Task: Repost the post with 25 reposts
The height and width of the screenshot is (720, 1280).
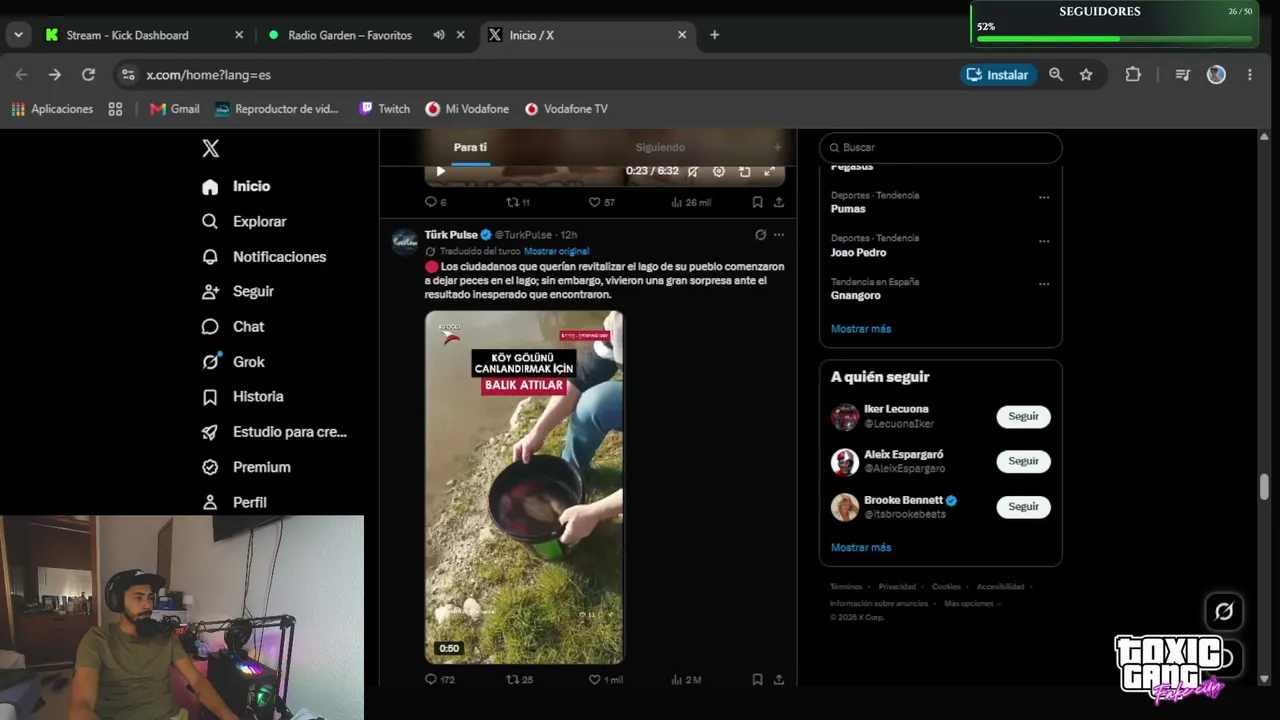Action: [x=520, y=680]
